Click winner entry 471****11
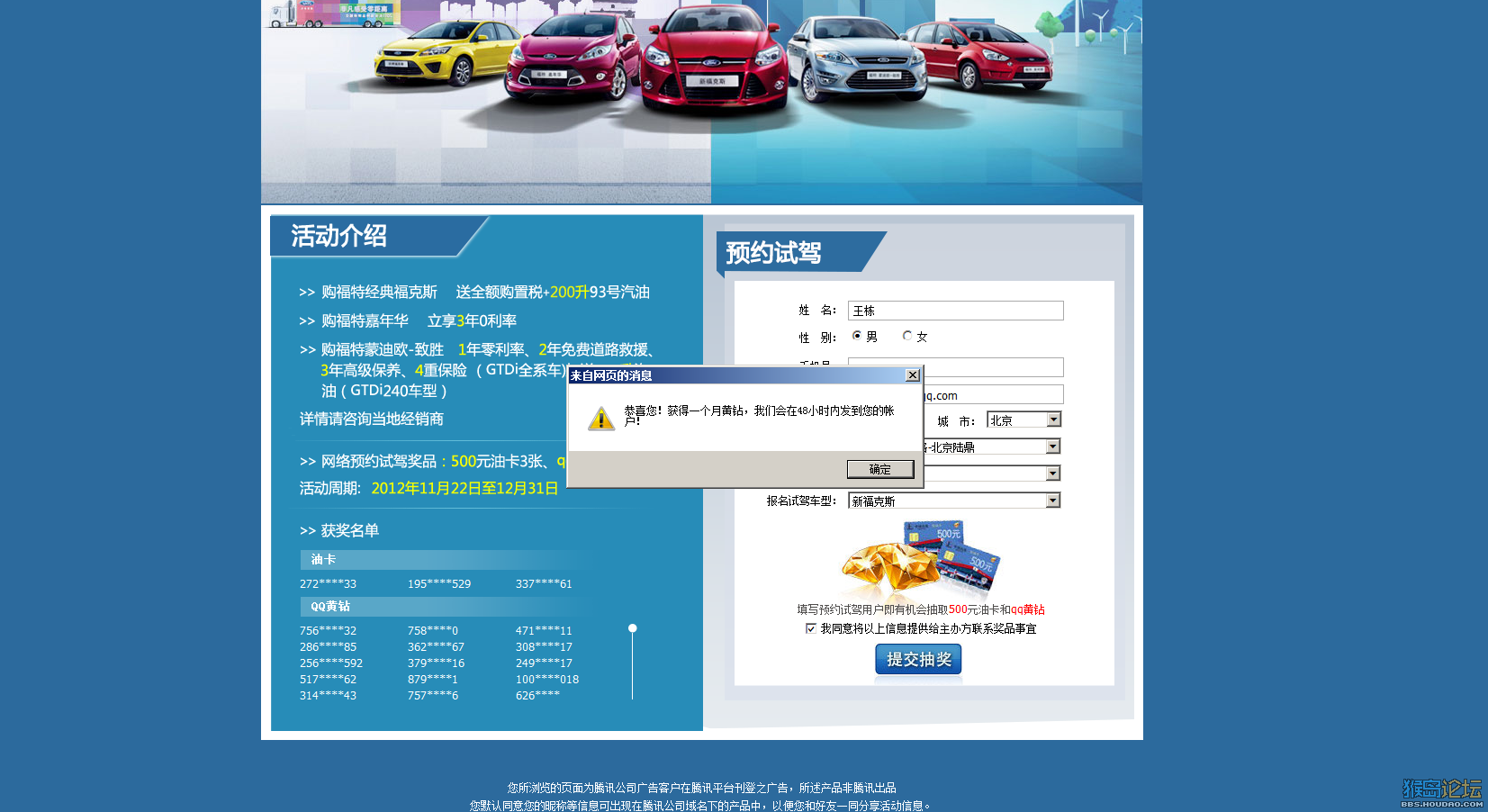The width and height of the screenshot is (1488, 812). tap(544, 630)
